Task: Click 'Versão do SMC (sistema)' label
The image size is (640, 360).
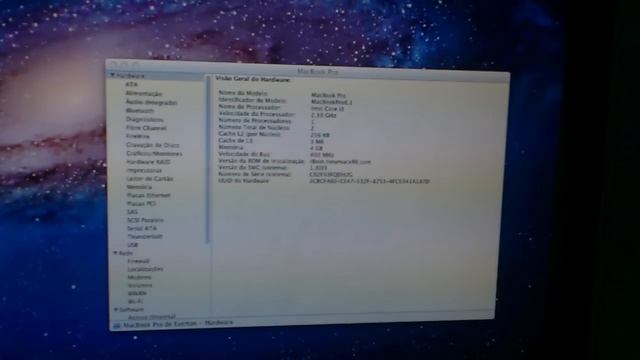Action: click(x=253, y=167)
